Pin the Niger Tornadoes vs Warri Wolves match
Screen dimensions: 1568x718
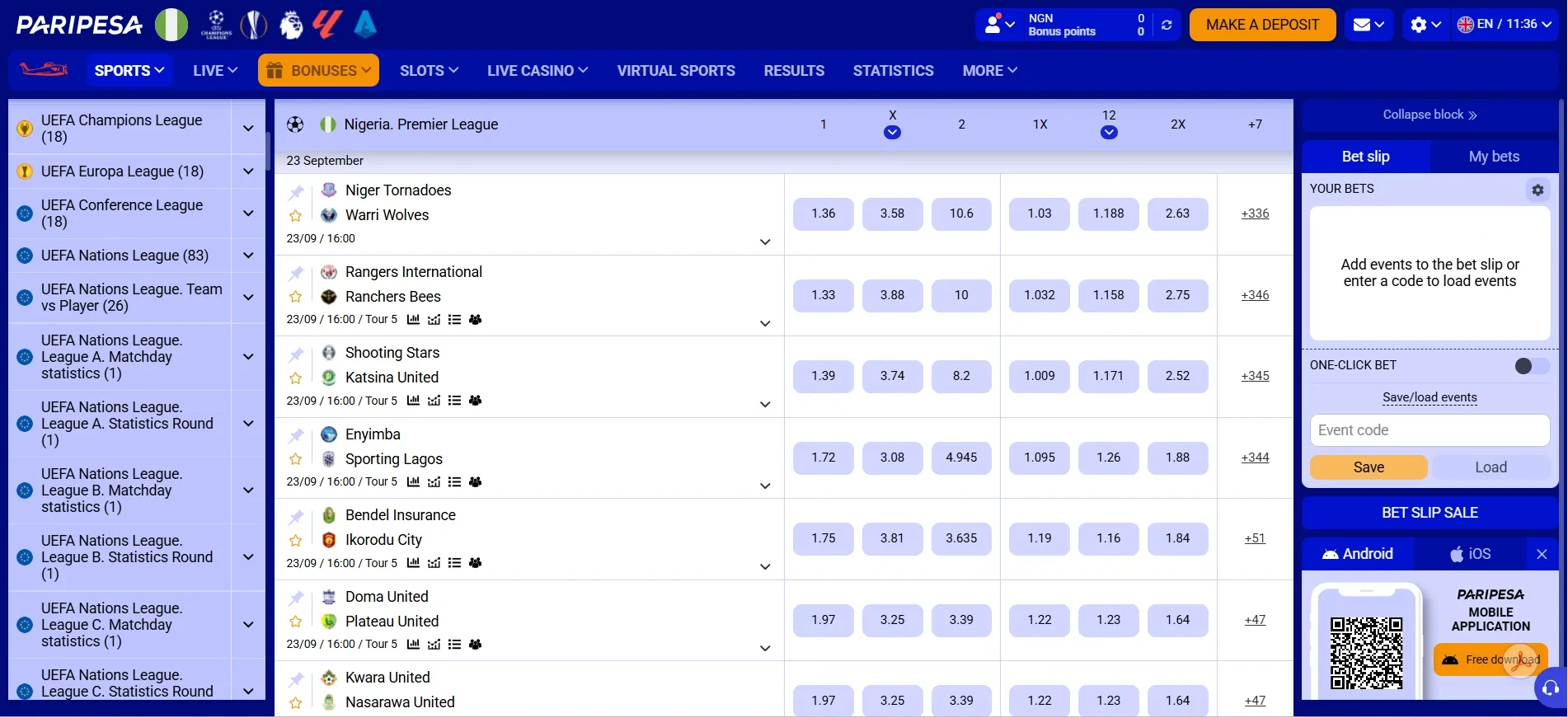(x=296, y=192)
